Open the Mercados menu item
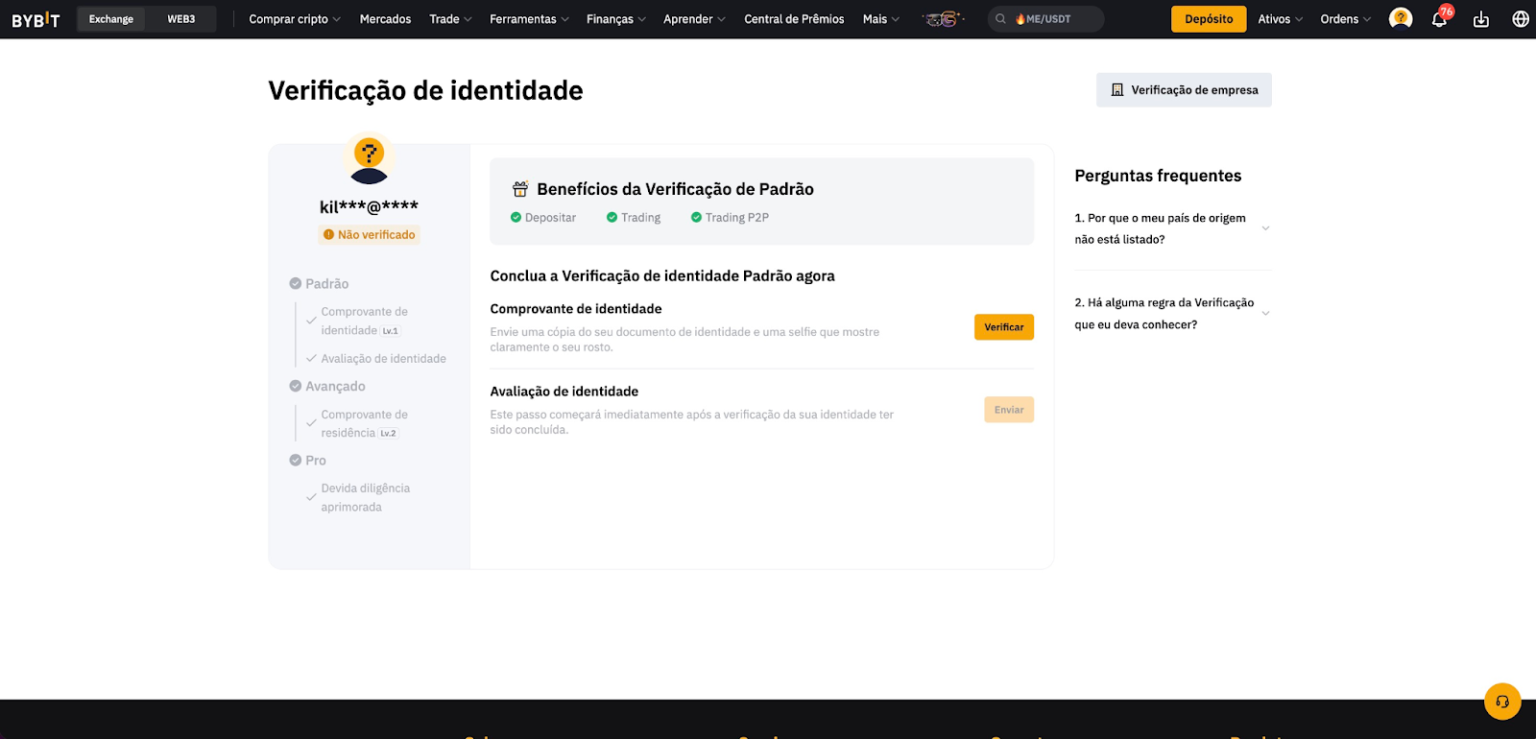Image resolution: width=1536 pixels, height=739 pixels. [385, 18]
